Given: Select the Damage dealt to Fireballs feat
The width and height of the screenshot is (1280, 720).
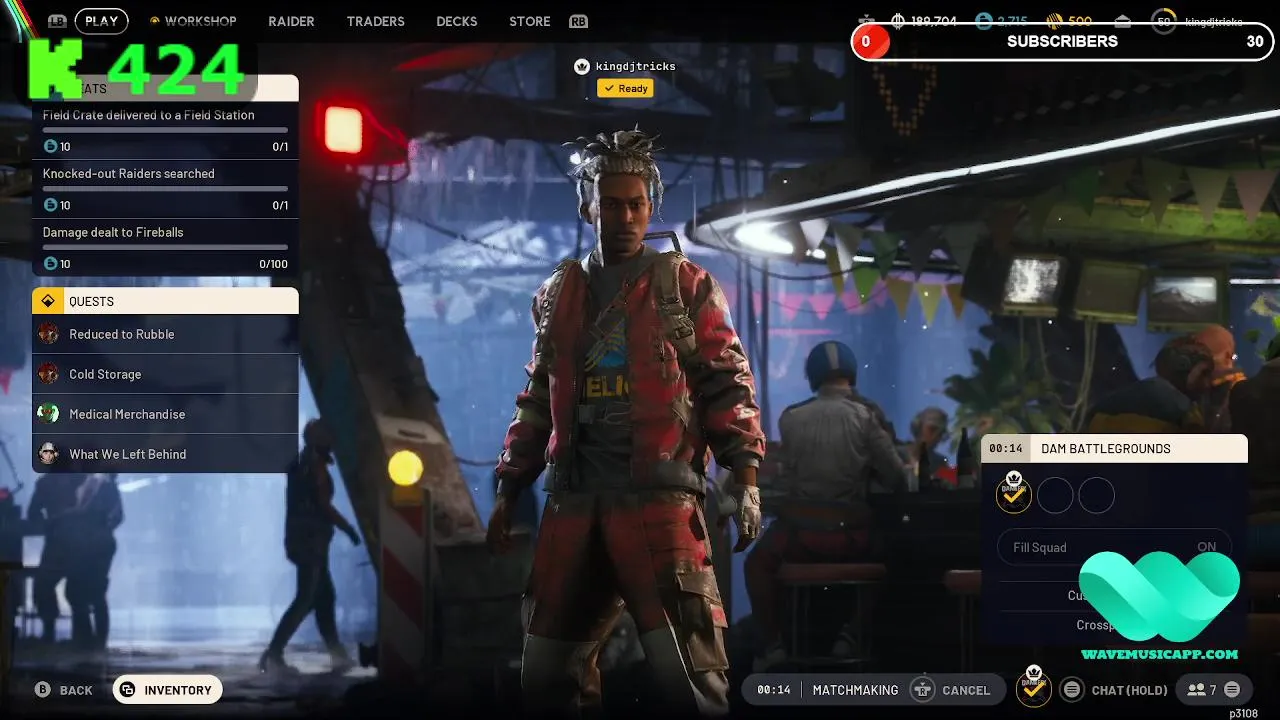Looking at the screenshot, I should (165, 247).
